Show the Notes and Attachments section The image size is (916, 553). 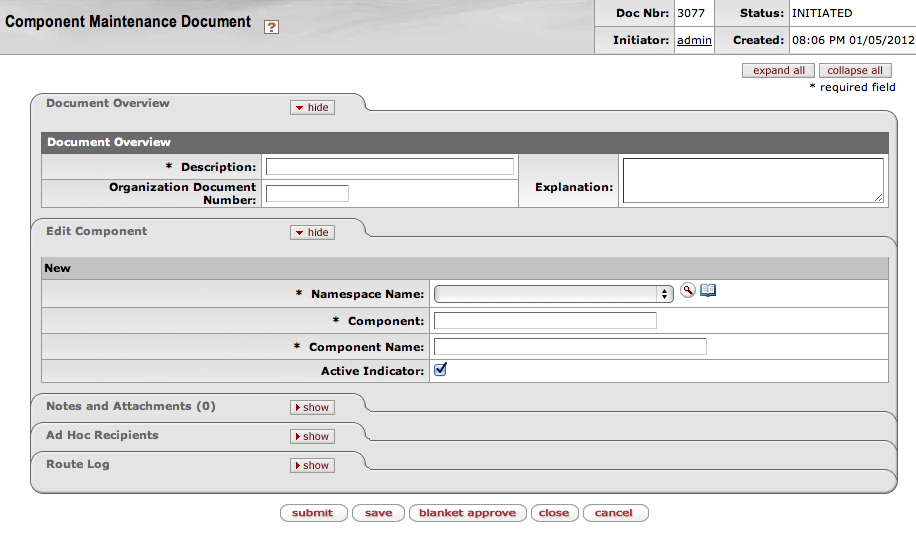click(x=313, y=408)
